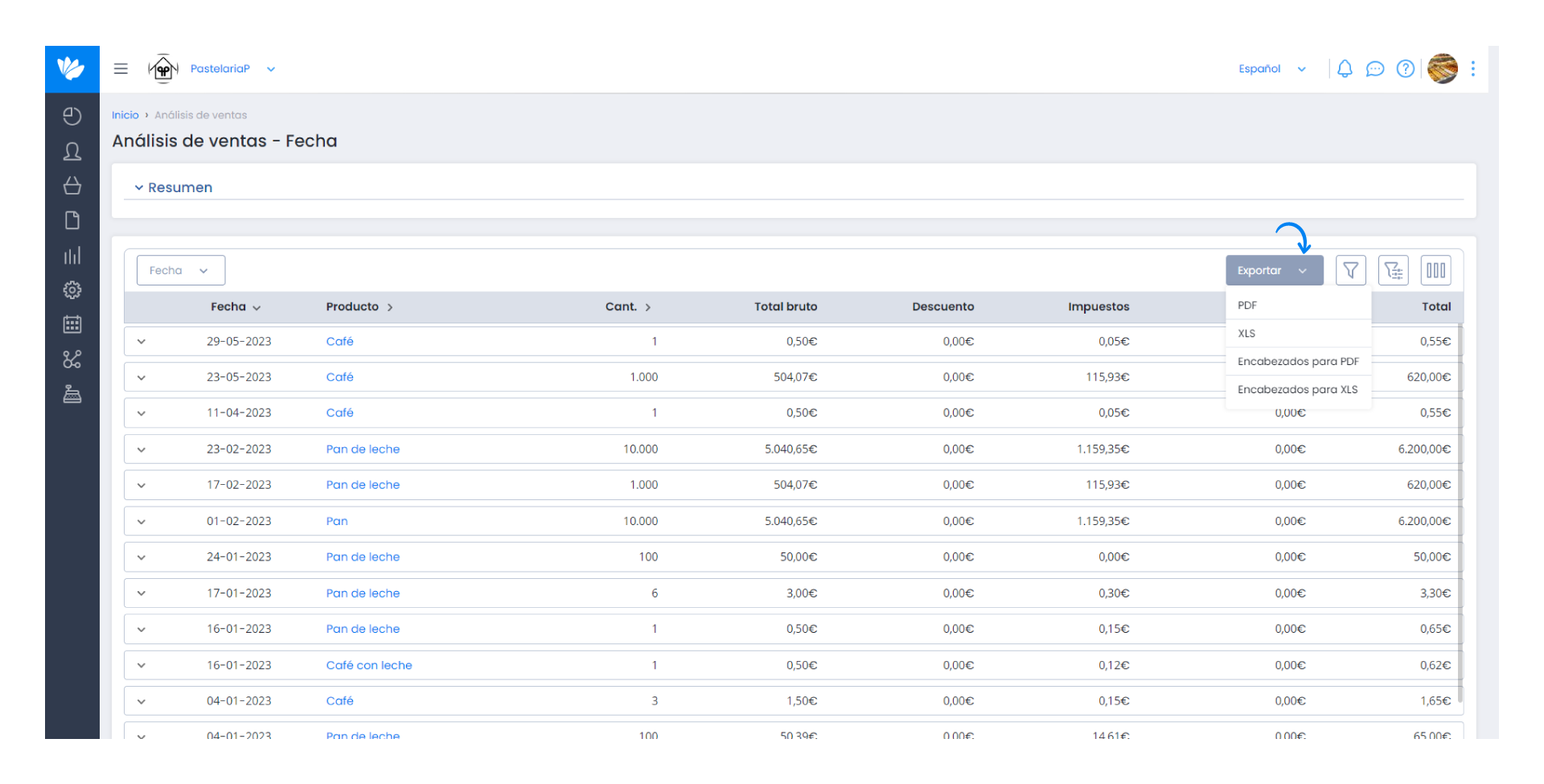Viewport: 1544px width, 784px height.
Task: Select Encabezados para PDF
Action: pyautogui.click(x=1298, y=362)
